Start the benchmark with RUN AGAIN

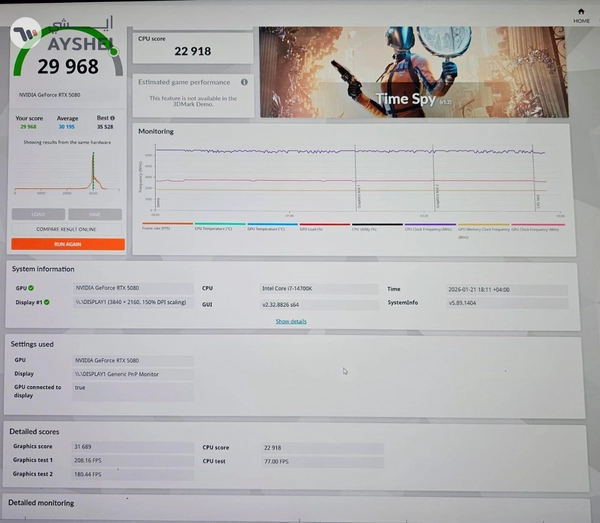[x=68, y=244]
